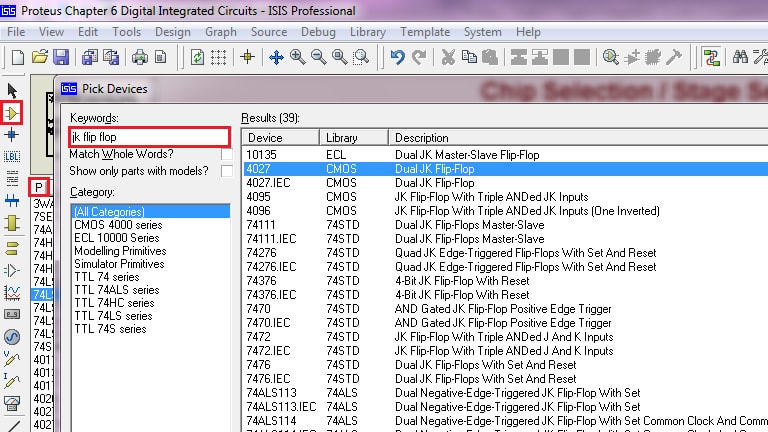The height and width of the screenshot is (432, 768).
Task: Select device 7476 in results list
Action: (x=505, y=365)
